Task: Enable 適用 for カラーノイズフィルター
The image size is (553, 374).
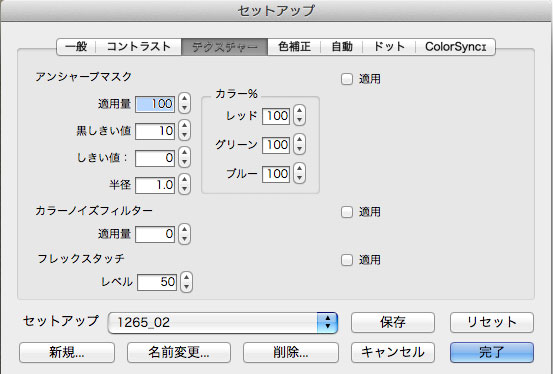Action: coord(347,212)
